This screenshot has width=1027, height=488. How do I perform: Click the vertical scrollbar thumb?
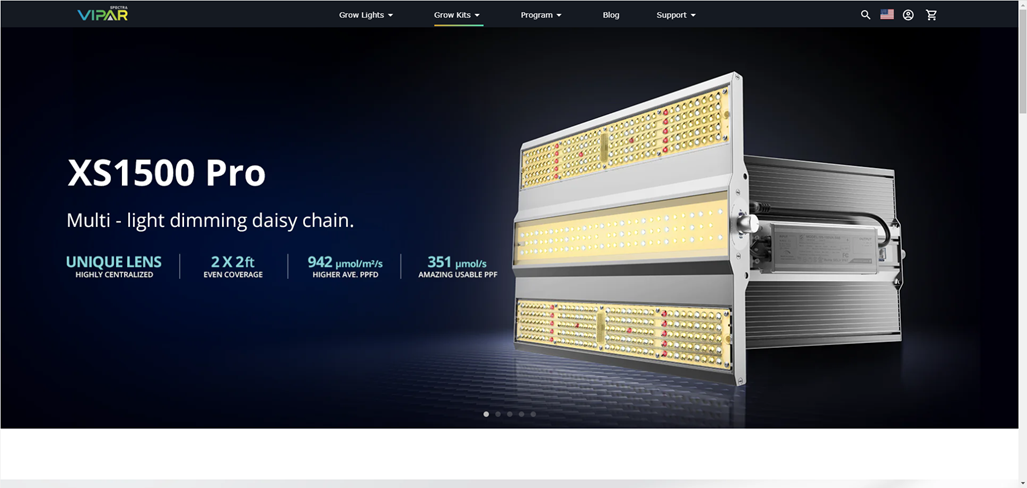[1021, 60]
